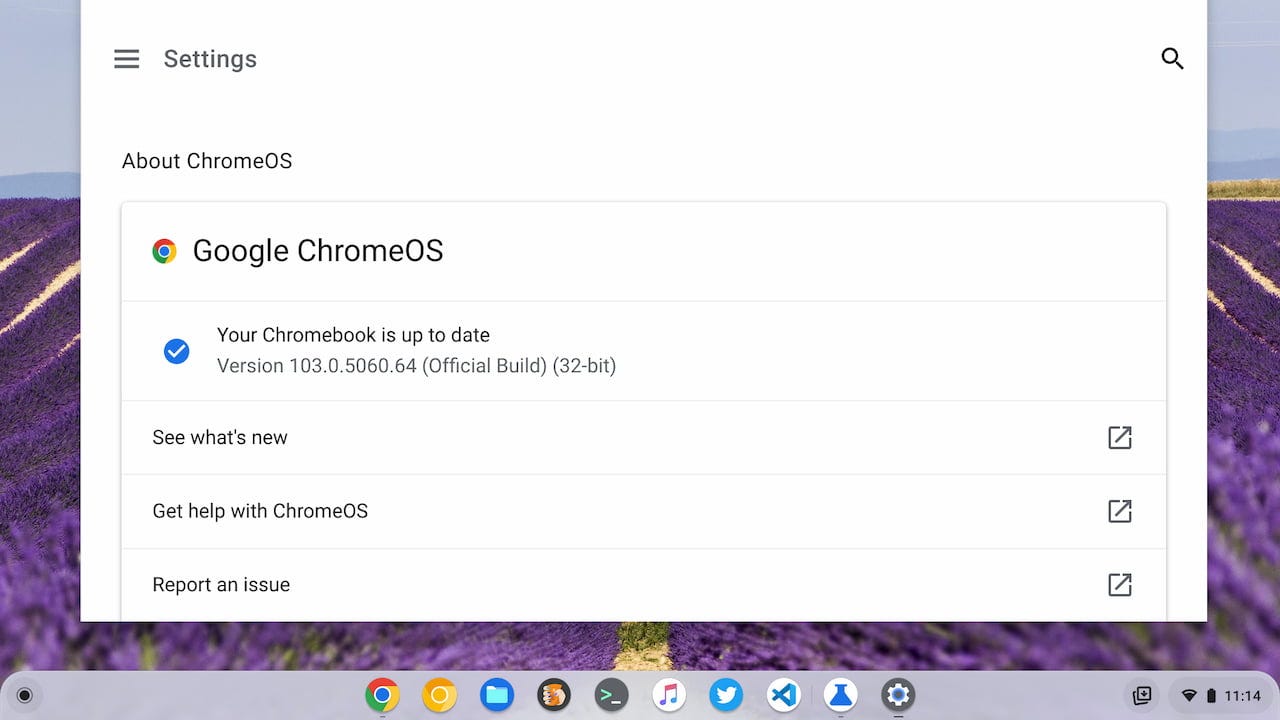The image size is (1280, 720).
Task: Open the Terminal app from the shelf
Action: (612, 695)
